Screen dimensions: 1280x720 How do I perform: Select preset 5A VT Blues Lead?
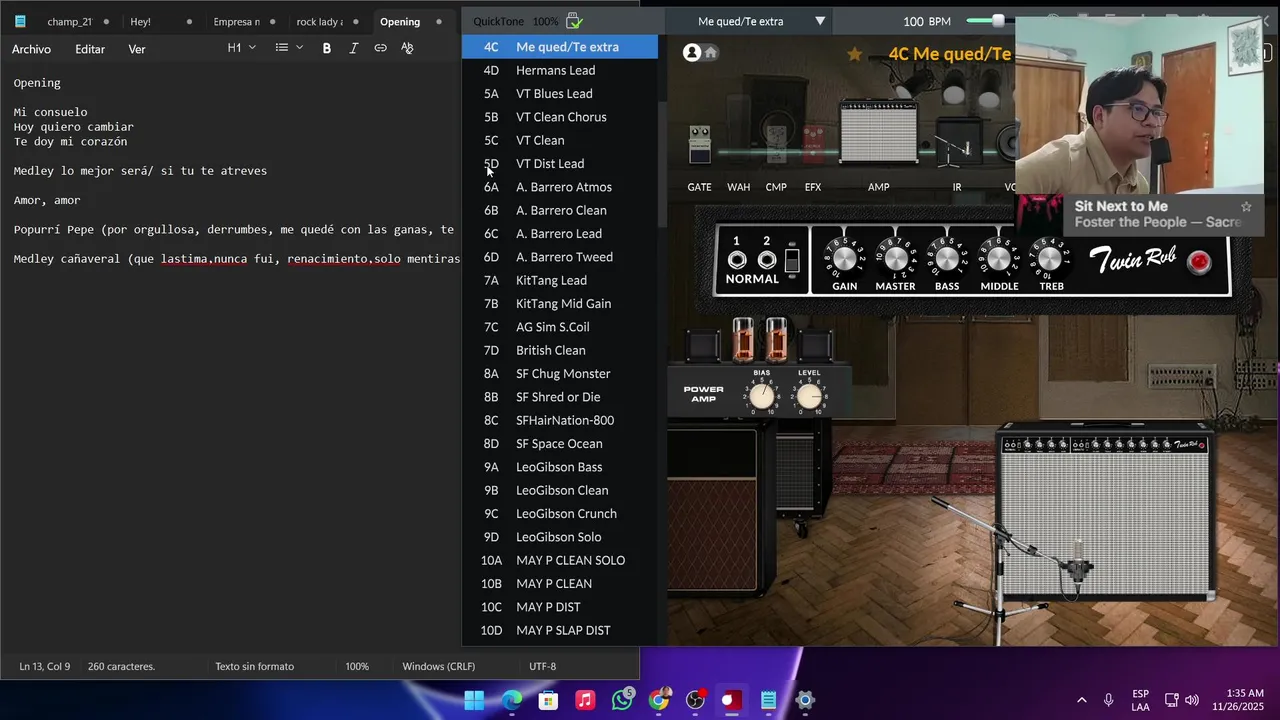560,94
